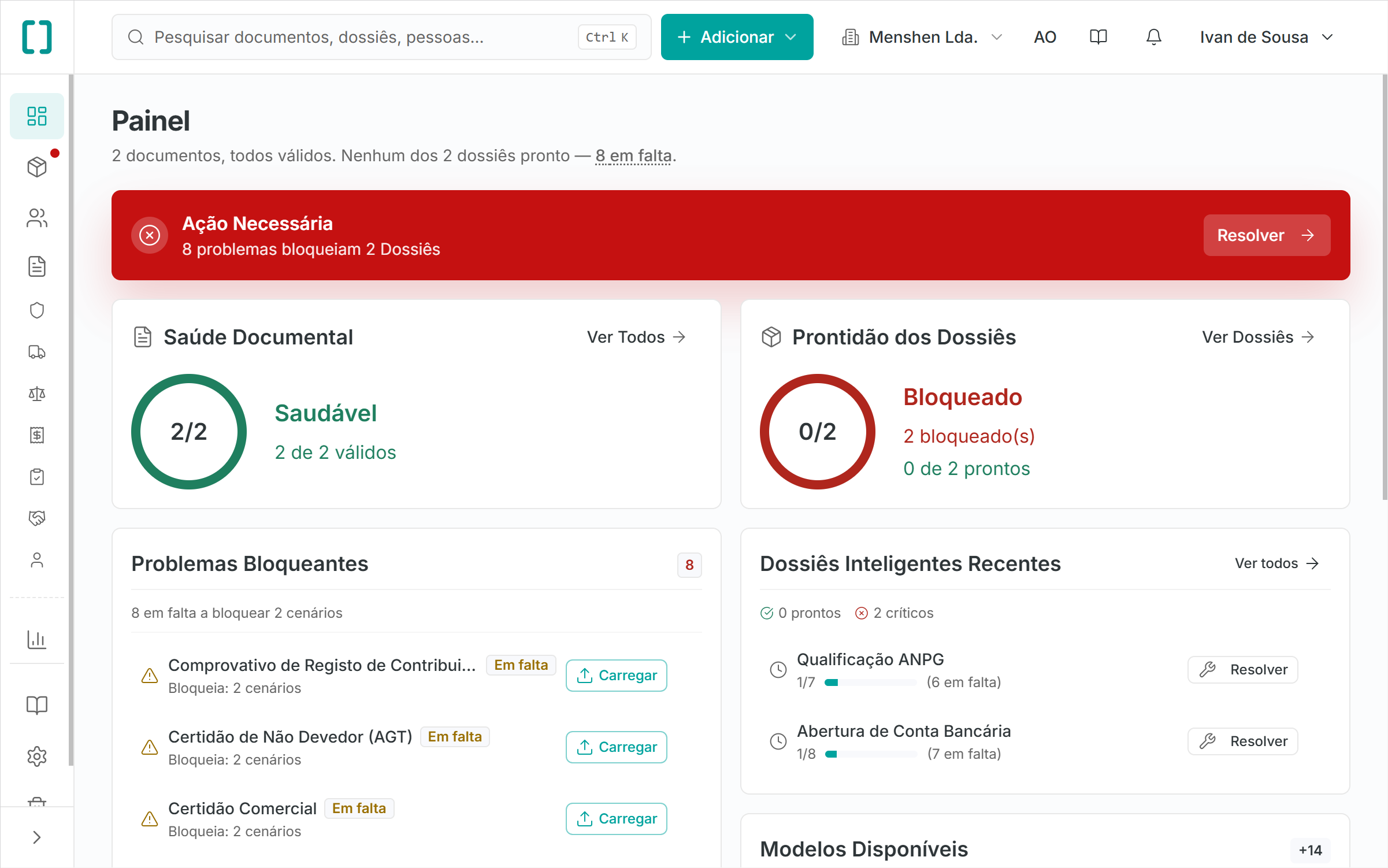Click the Qualificação ANPG progress bar

pos(870,682)
